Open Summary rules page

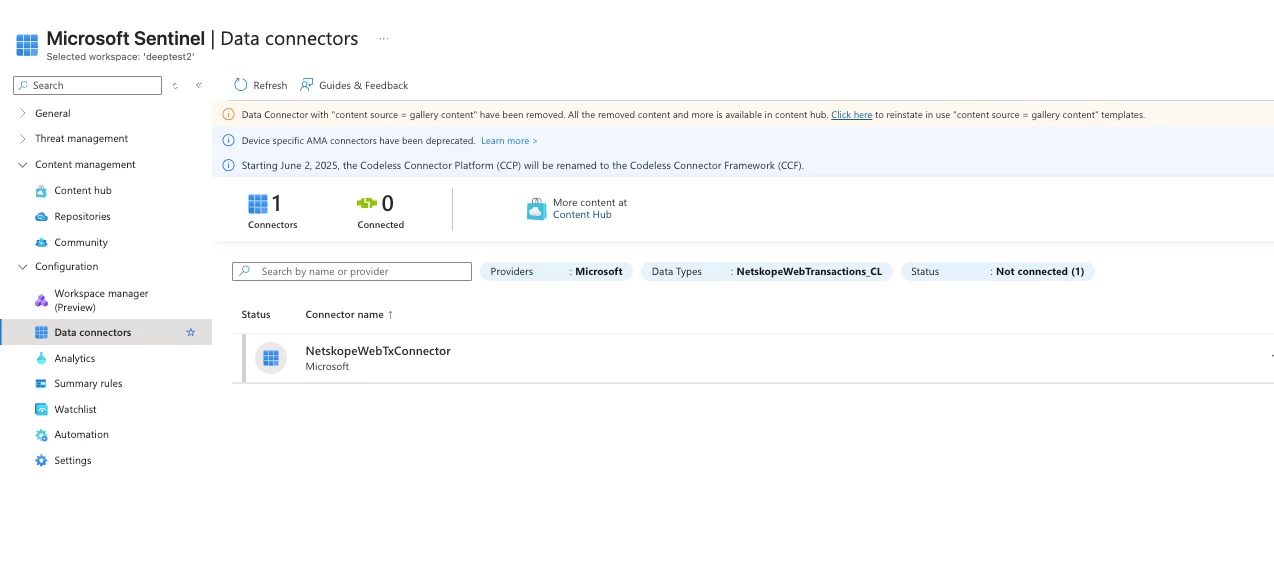click(x=88, y=384)
